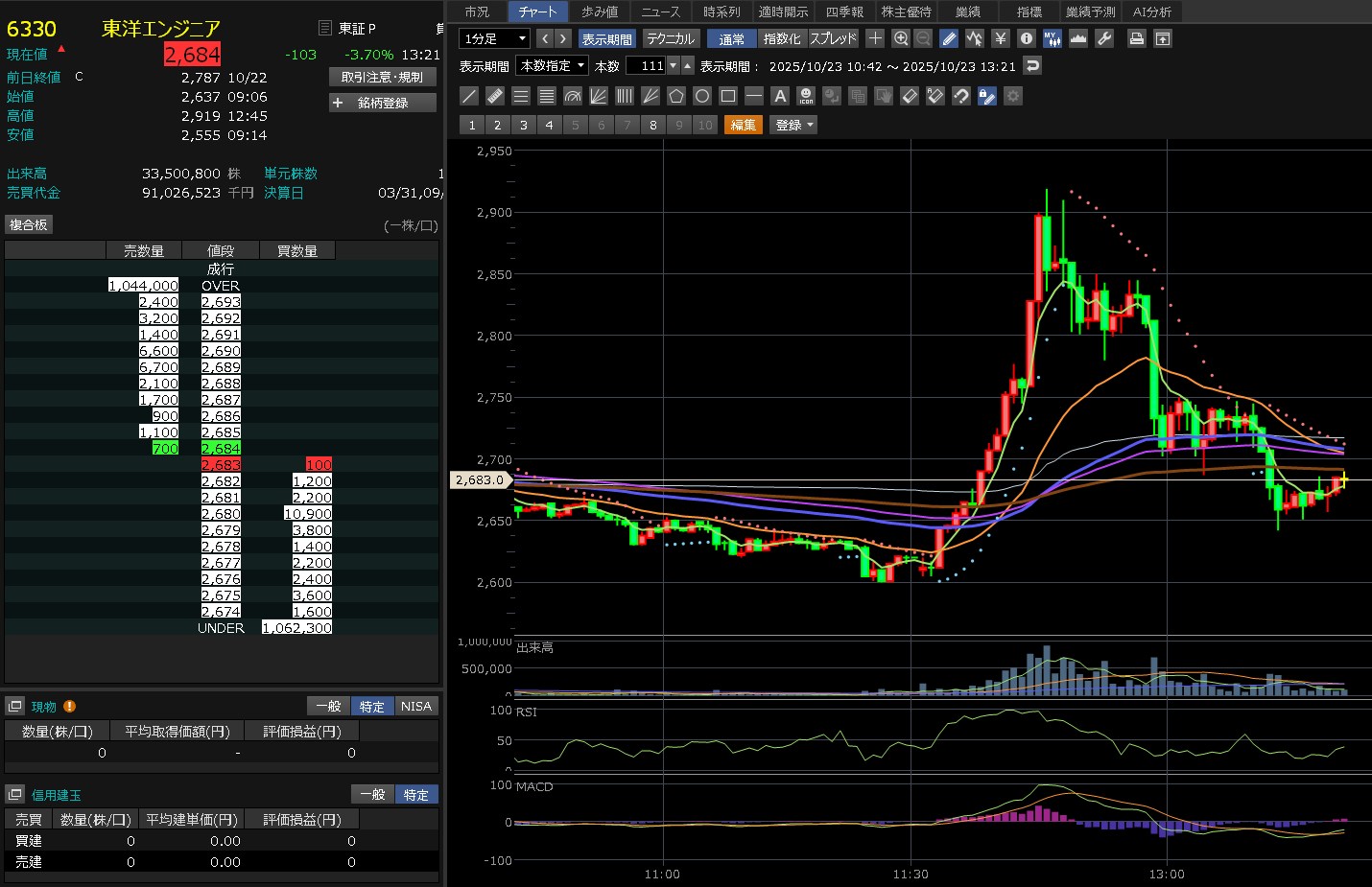The width and height of the screenshot is (1372, 887).
Task: Toggle the 指数化 chart mode
Action: click(782, 39)
